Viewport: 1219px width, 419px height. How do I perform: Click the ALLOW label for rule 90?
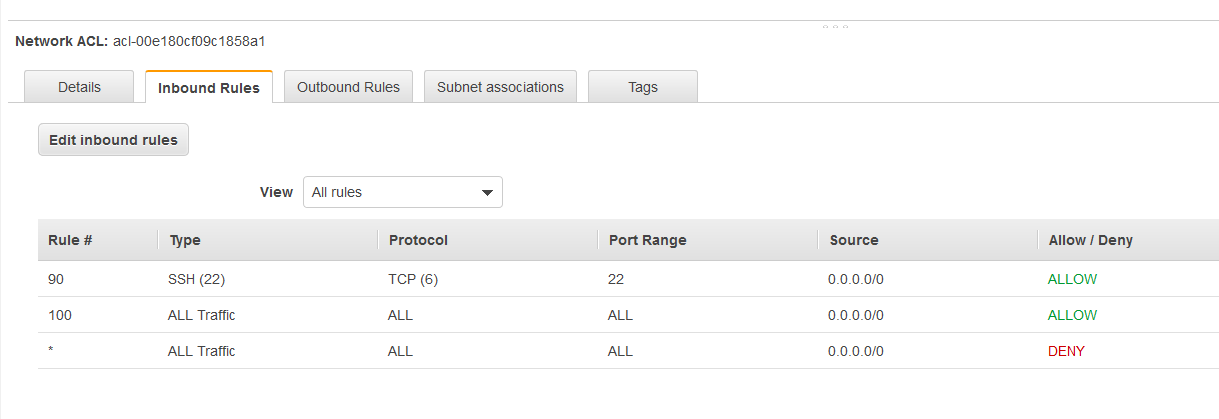coord(1072,279)
